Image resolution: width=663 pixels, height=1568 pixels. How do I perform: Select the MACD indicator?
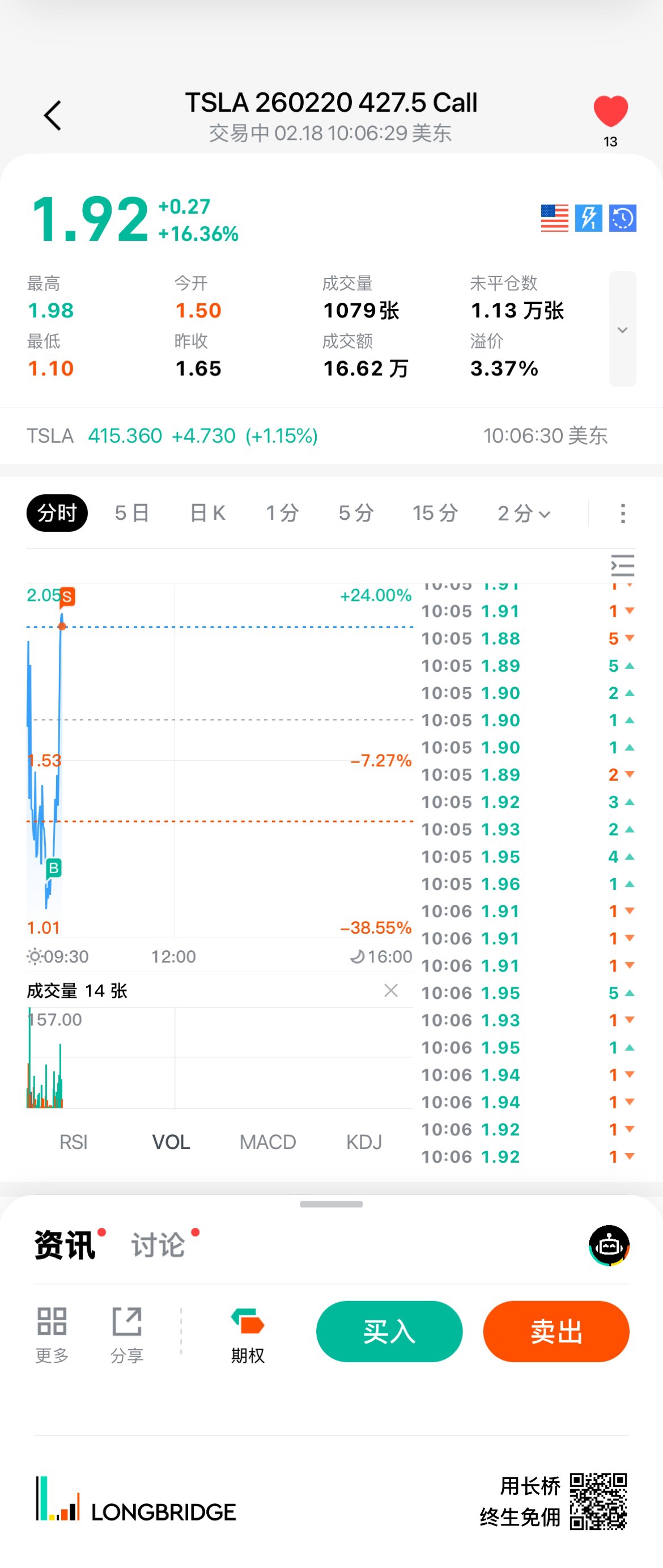pyautogui.click(x=267, y=1142)
